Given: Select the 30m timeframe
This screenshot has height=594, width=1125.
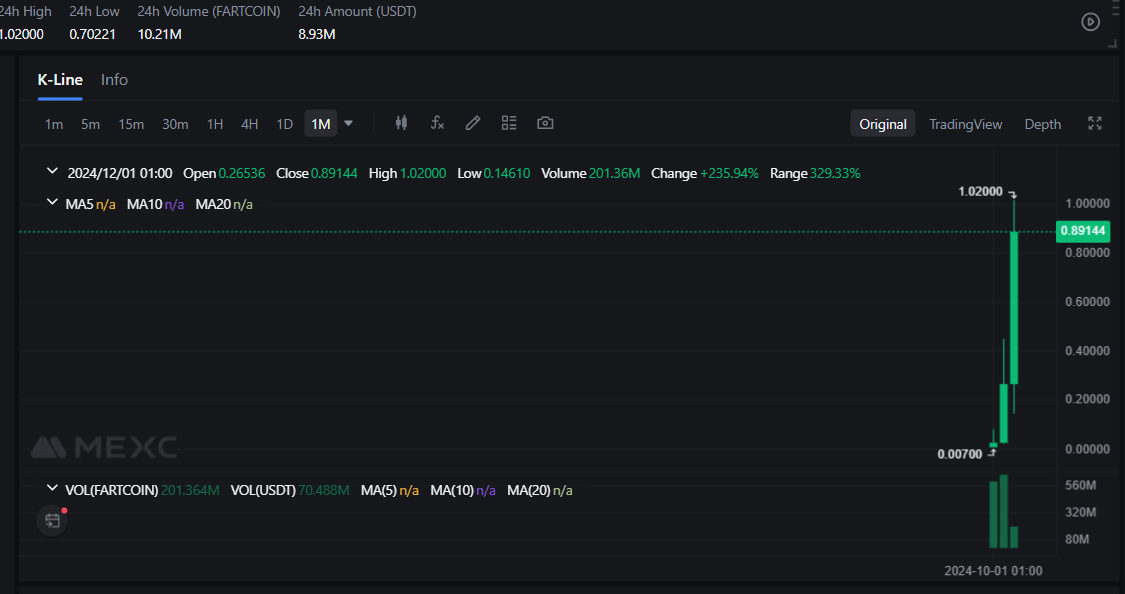Looking at the screenshot, I should coord(175,124).
